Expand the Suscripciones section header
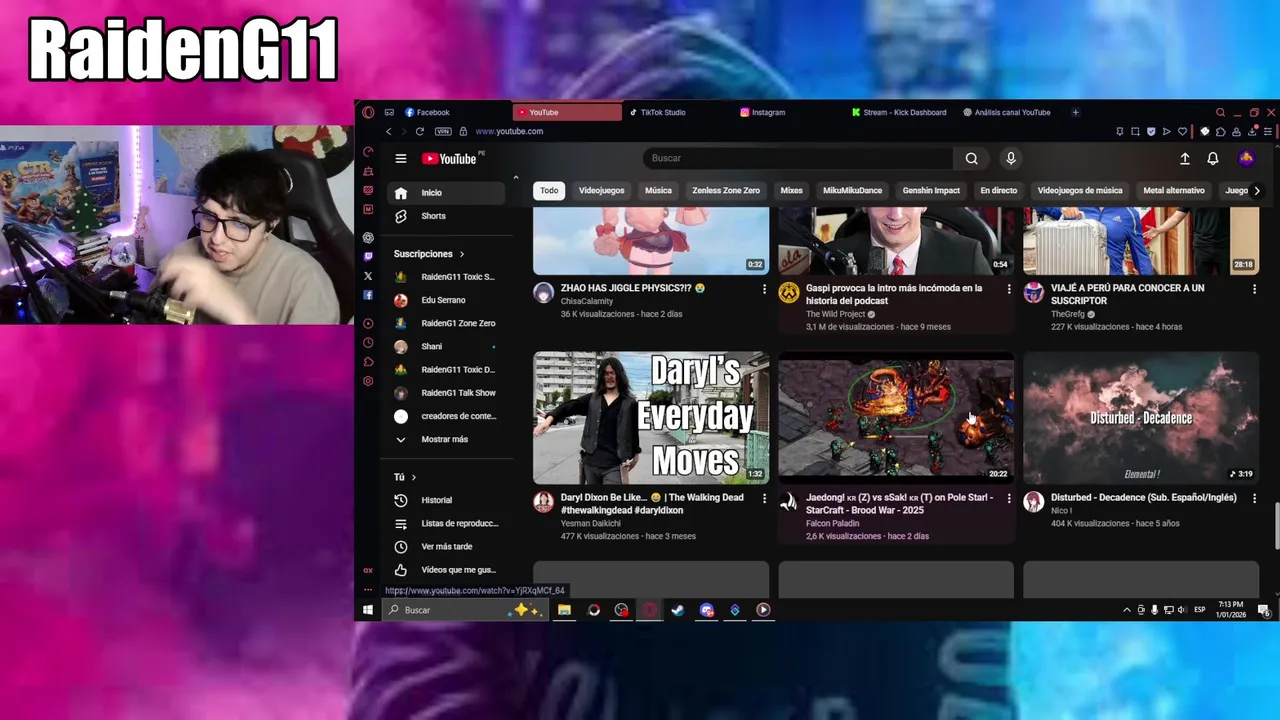Screen dimensions: 1280x720 (428, 254)
